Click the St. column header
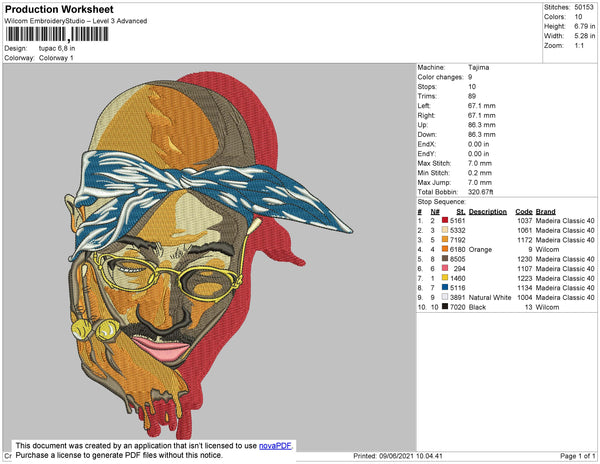 [461, 212]
